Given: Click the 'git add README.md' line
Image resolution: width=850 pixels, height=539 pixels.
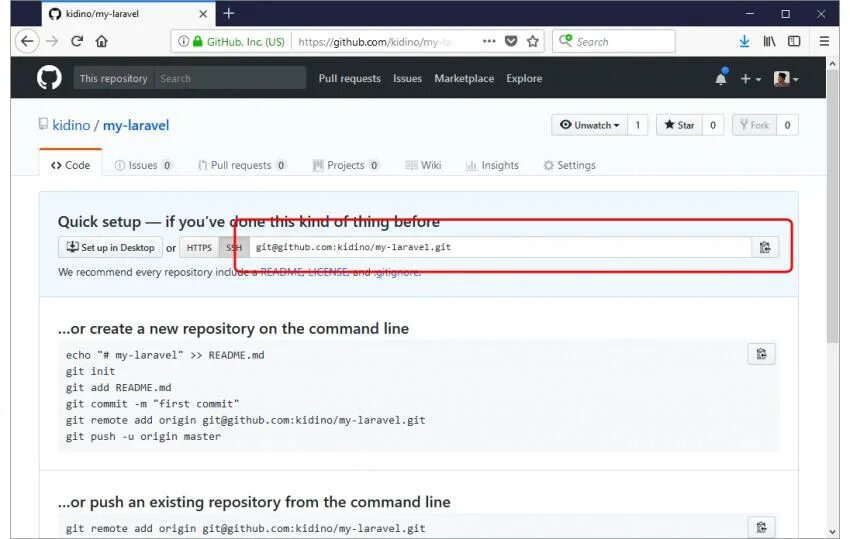Looking at the screenshot, I should click(x=118, y=388).
